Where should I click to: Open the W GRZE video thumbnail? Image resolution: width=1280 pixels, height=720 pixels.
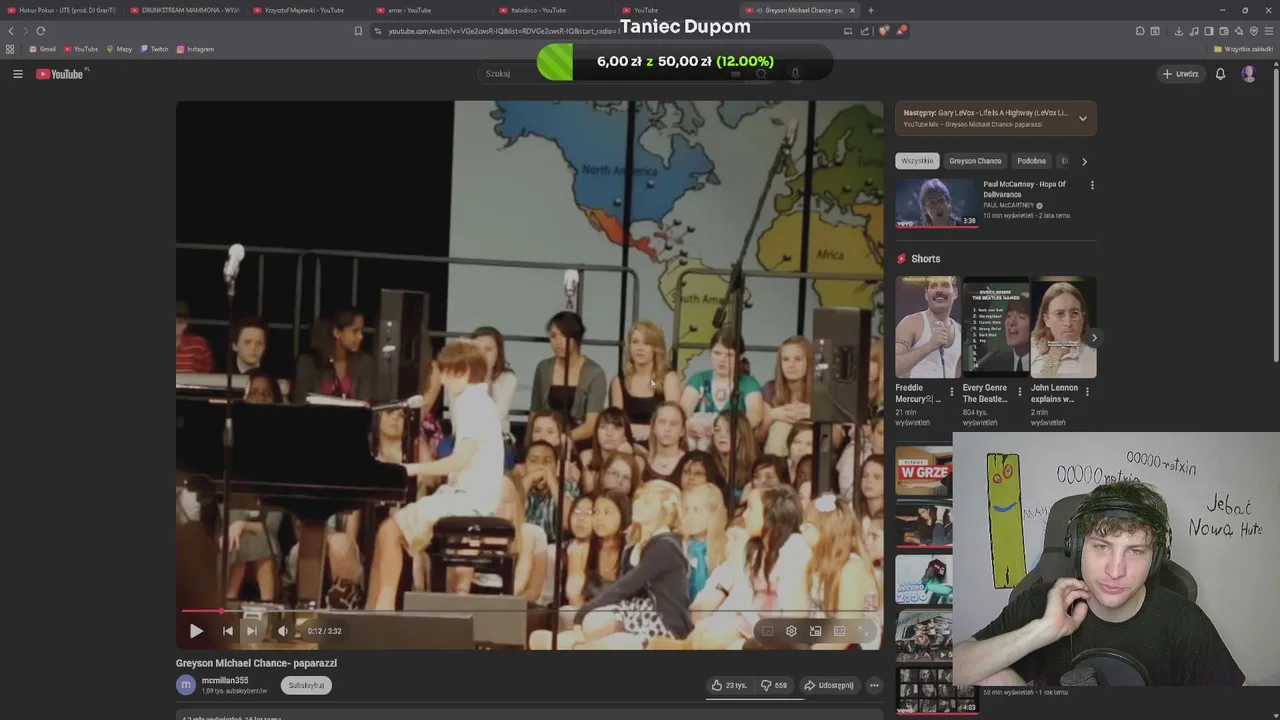coord(924,471)
